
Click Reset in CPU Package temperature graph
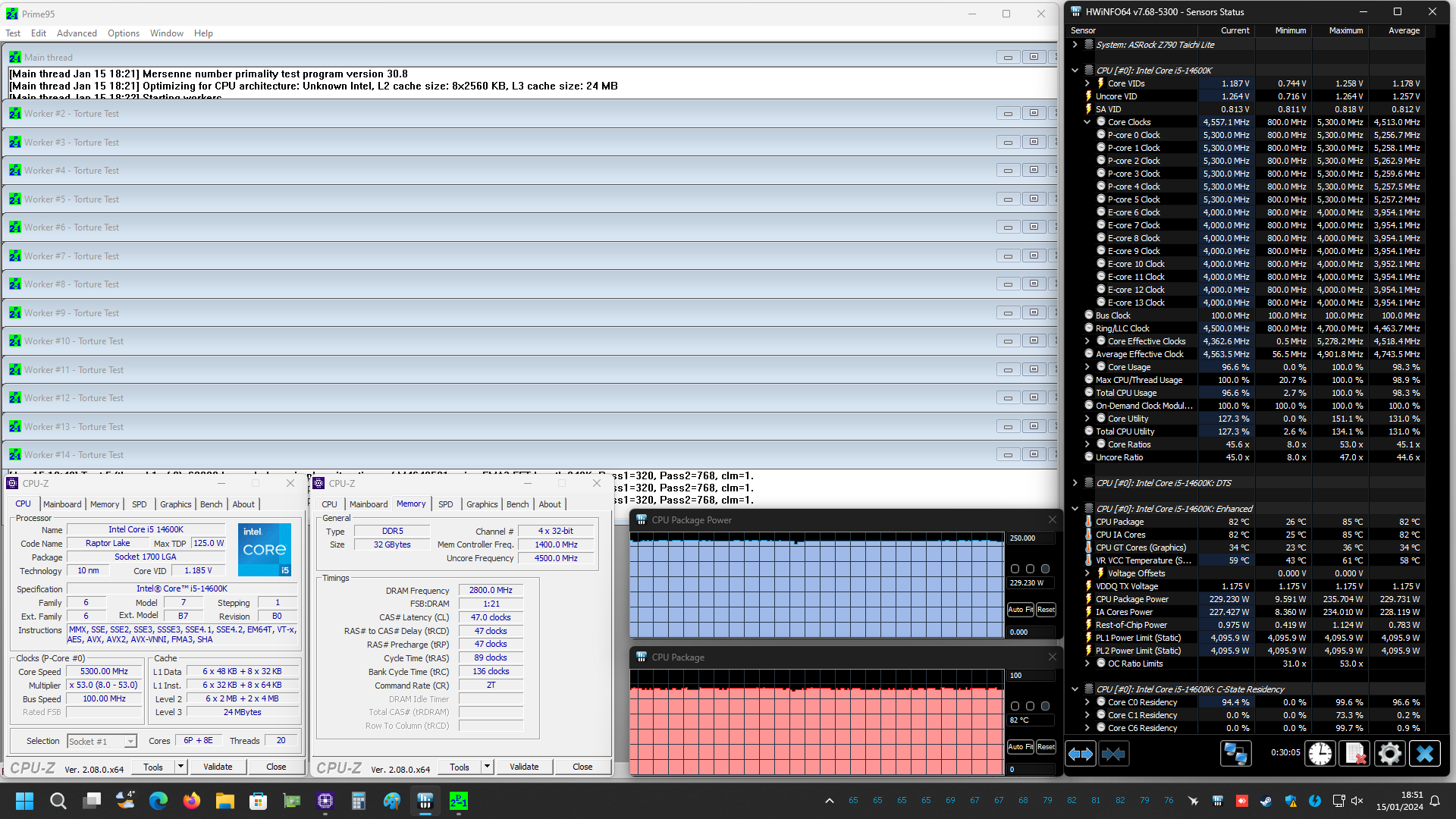click(1046, 747)
